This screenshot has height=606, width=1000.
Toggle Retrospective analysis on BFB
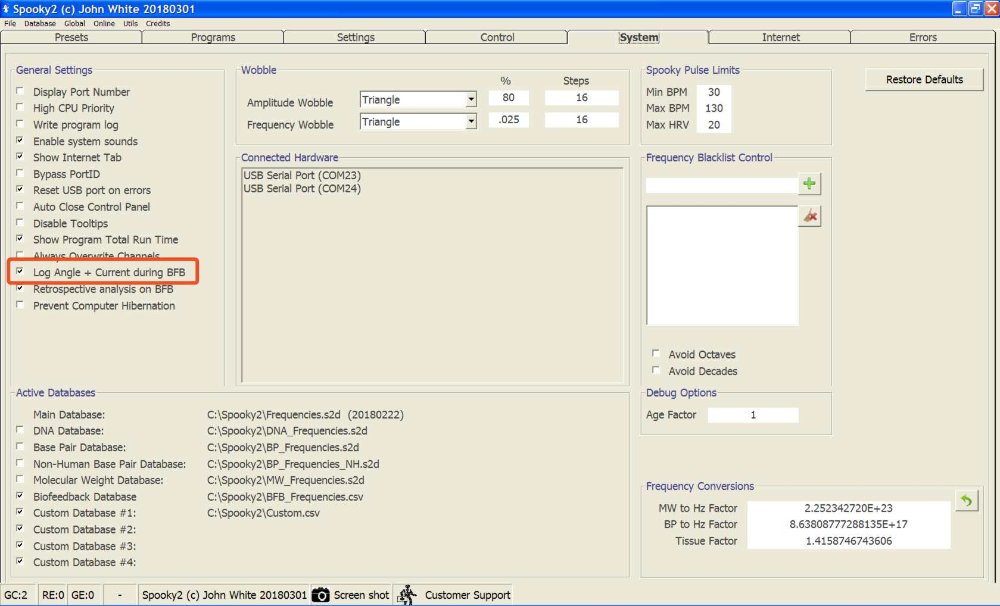[x=20, y=288]
